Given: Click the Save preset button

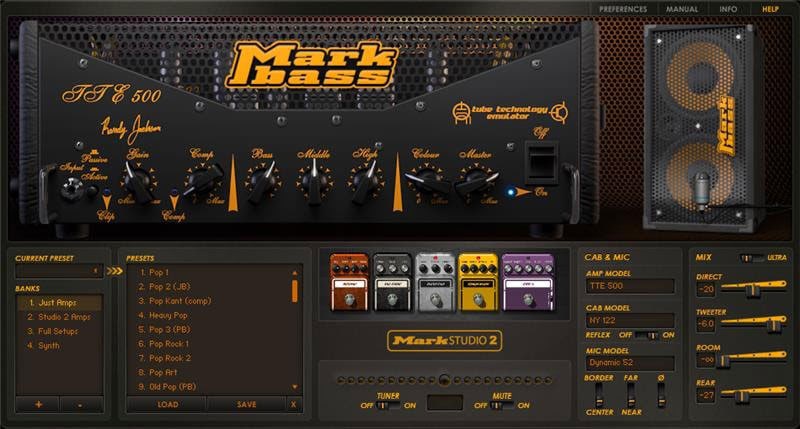Looking at the screenshot, I should point(246,404).
